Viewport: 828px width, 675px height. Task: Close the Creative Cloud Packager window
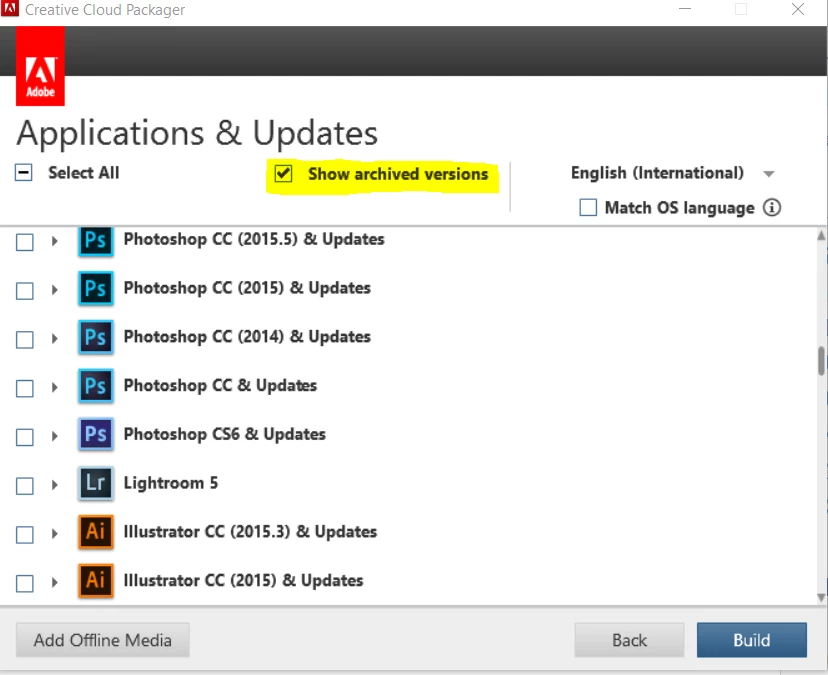798,9
